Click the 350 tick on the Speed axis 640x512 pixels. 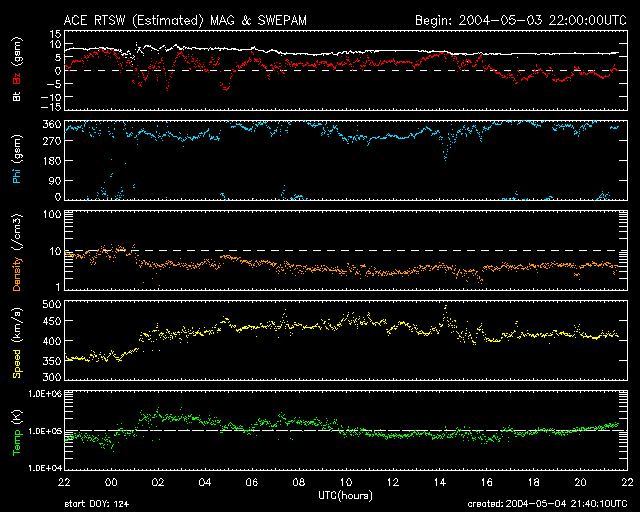(52, 361)
